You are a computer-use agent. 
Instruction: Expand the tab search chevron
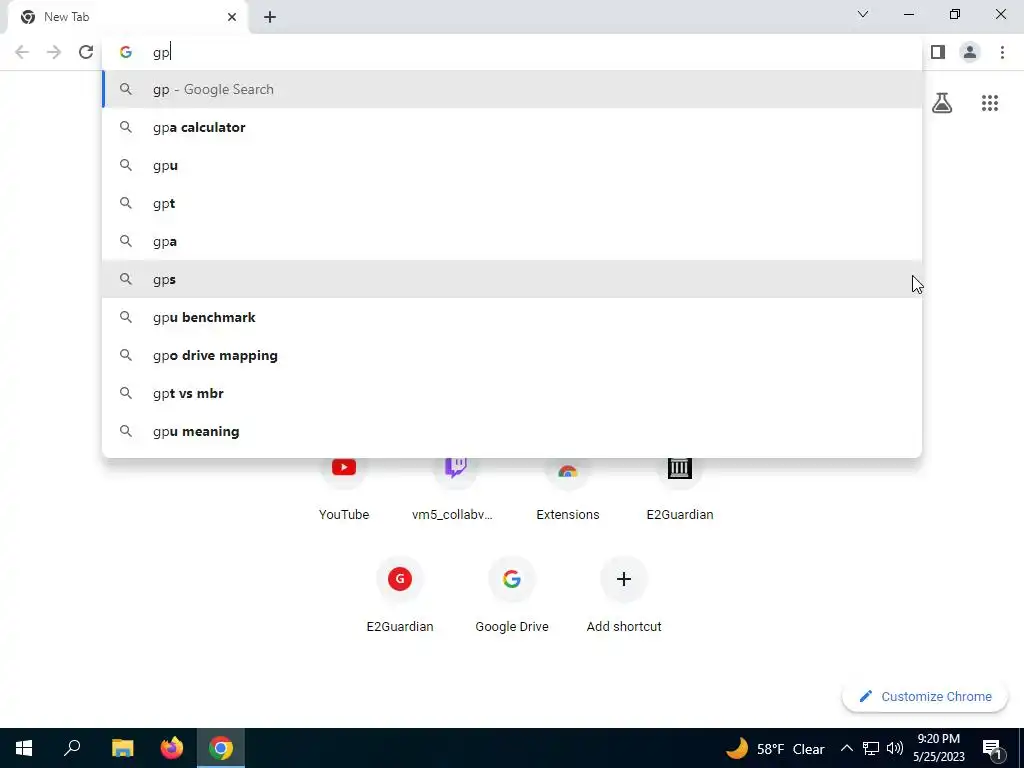[x=863, y=14]
